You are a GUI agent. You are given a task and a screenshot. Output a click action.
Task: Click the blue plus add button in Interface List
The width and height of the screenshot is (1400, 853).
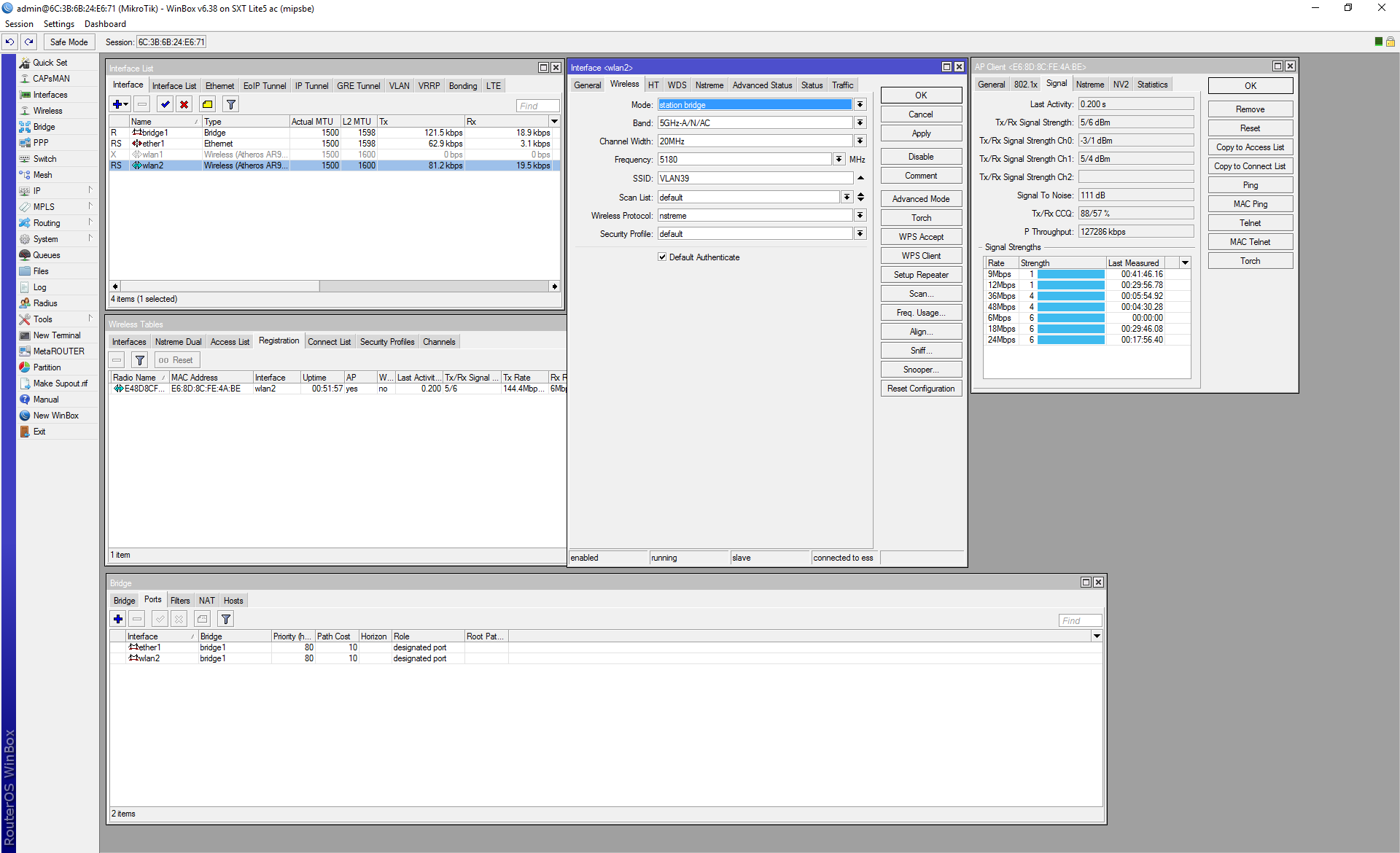(x=120, y=104)
